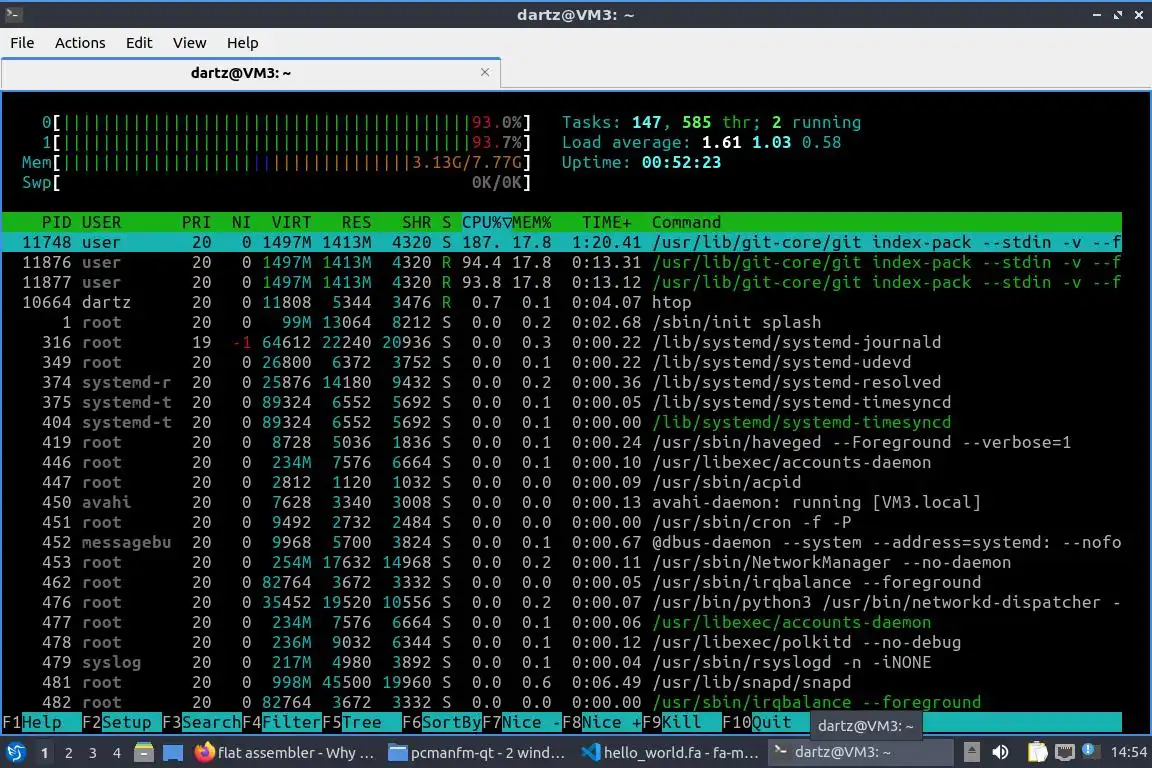Open the View menu

click(x=190, y=43)
